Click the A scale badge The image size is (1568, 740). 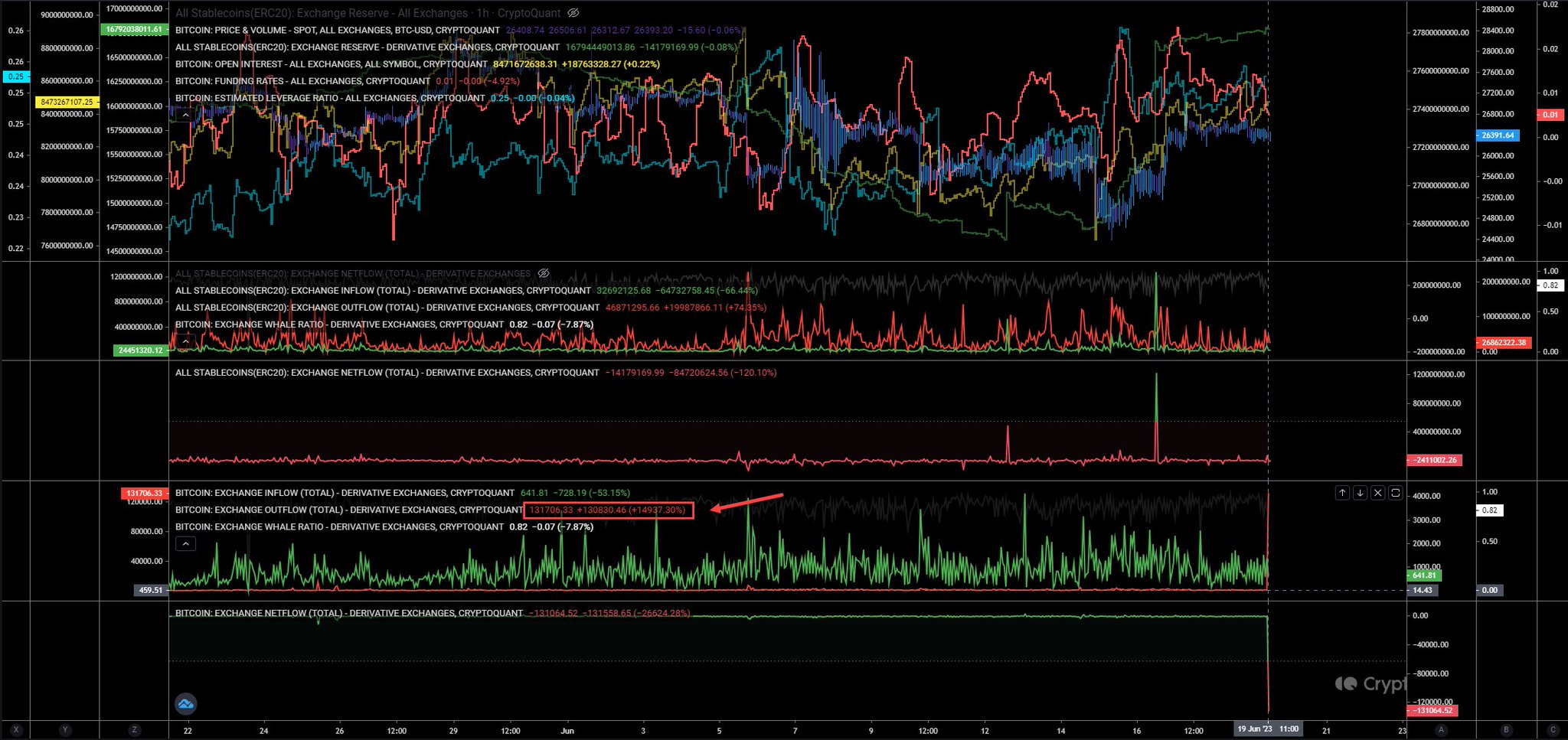[x=1441, y=730]
